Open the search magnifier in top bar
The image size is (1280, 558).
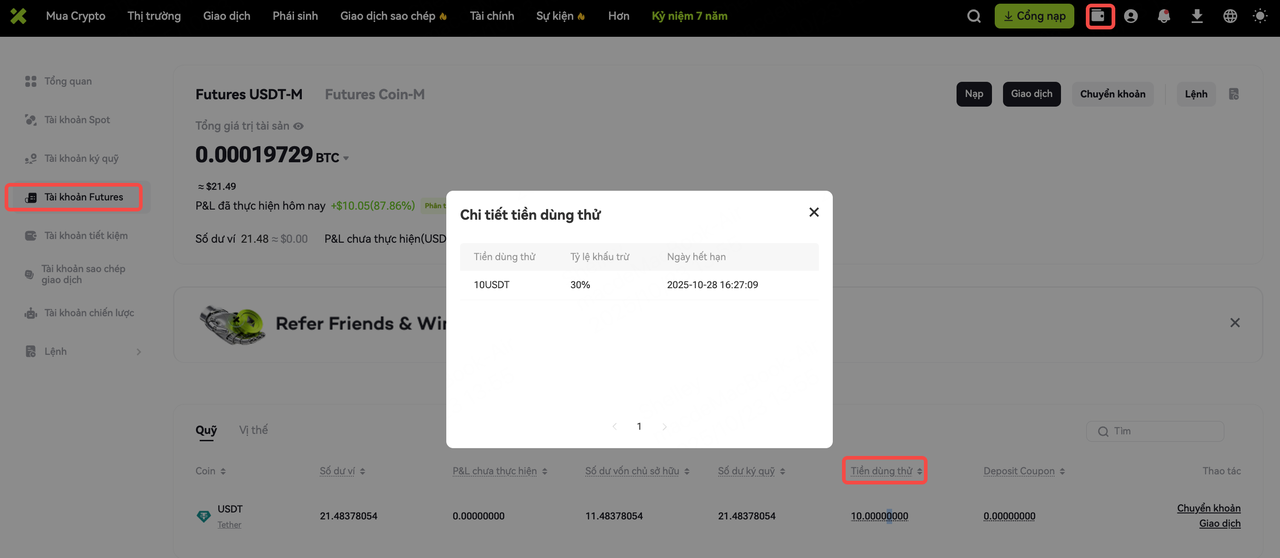[974, 16]
